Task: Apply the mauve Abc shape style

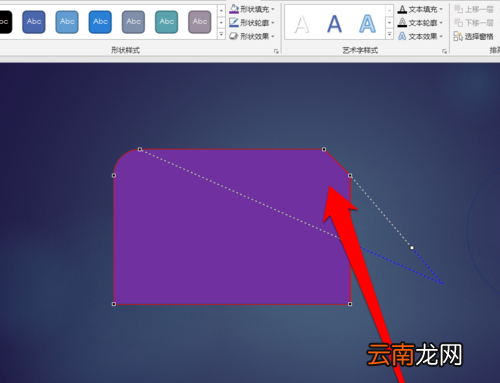Action: (x=200, y=22)
